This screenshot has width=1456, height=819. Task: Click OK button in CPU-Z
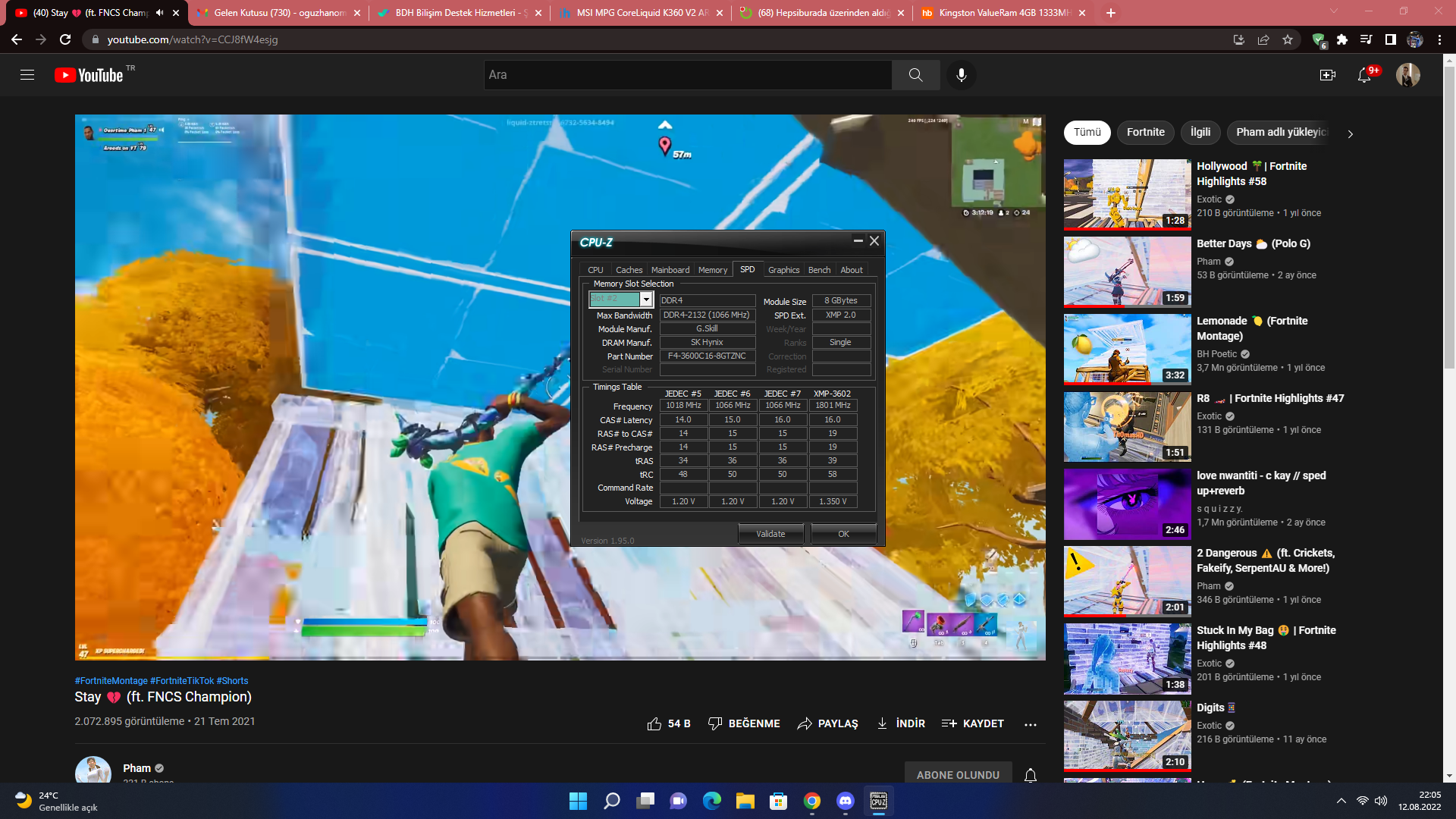843,534
